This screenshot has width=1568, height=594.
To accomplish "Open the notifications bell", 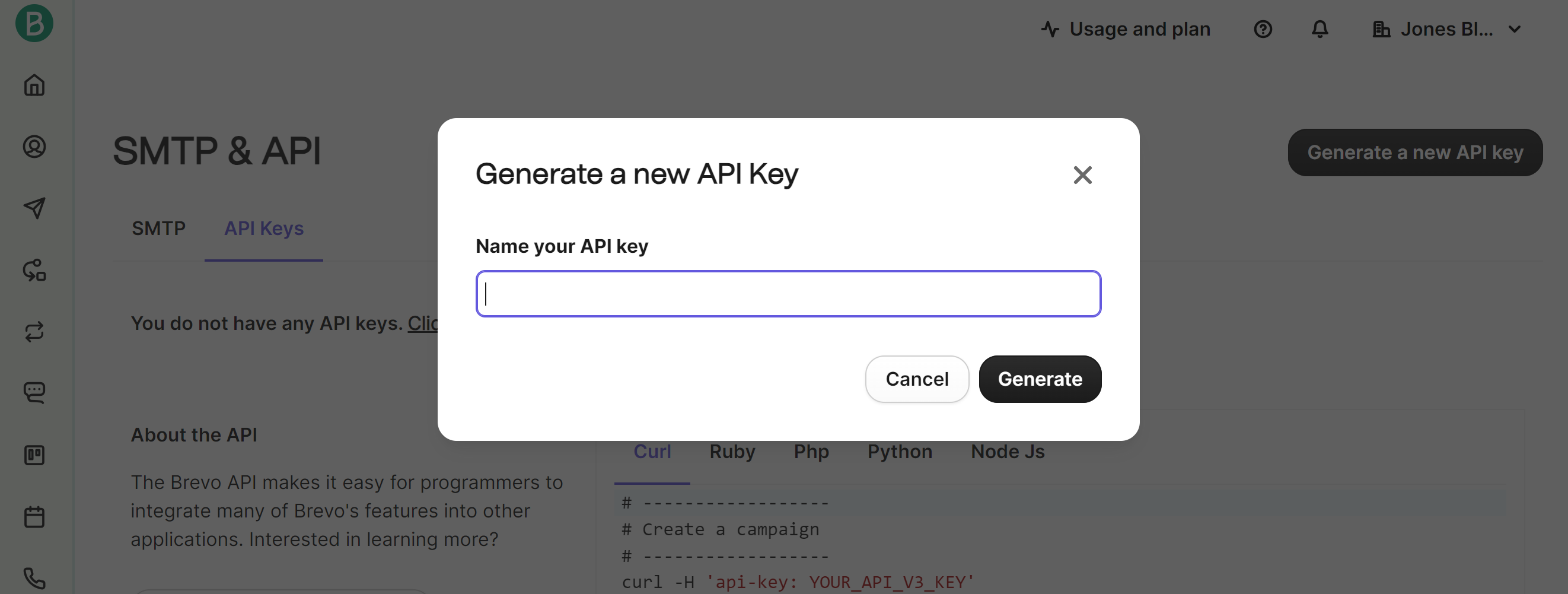I will coord(1320,29).
